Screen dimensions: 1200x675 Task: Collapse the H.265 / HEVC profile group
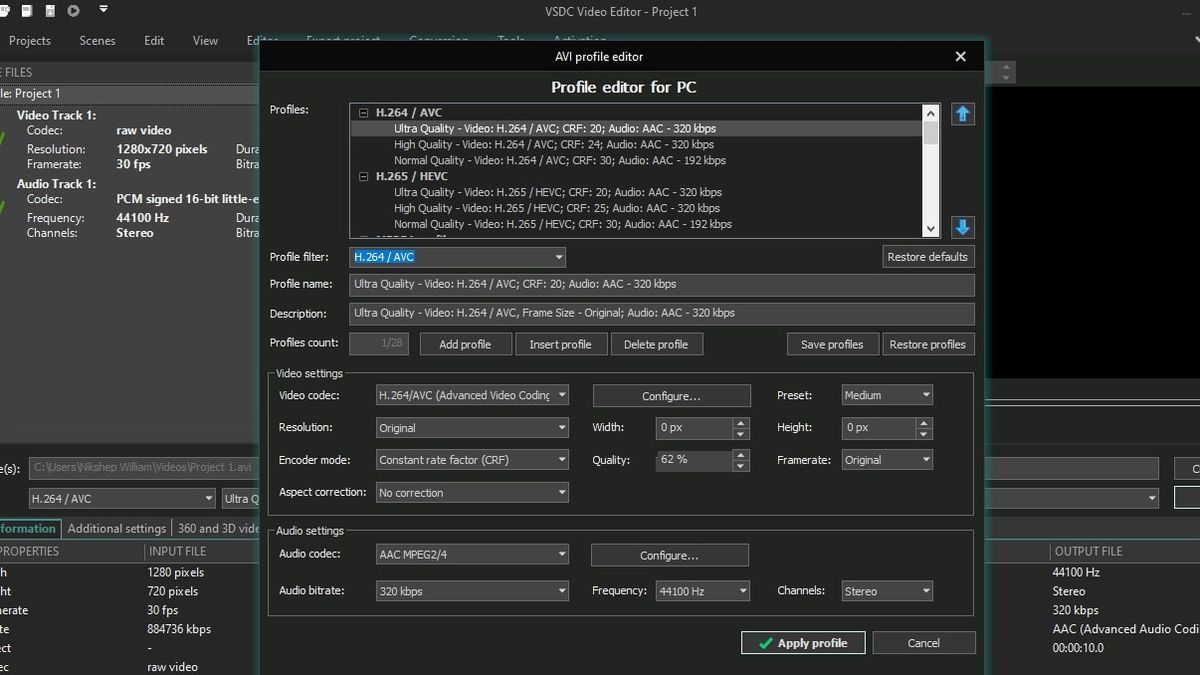(x=362, y=176)
